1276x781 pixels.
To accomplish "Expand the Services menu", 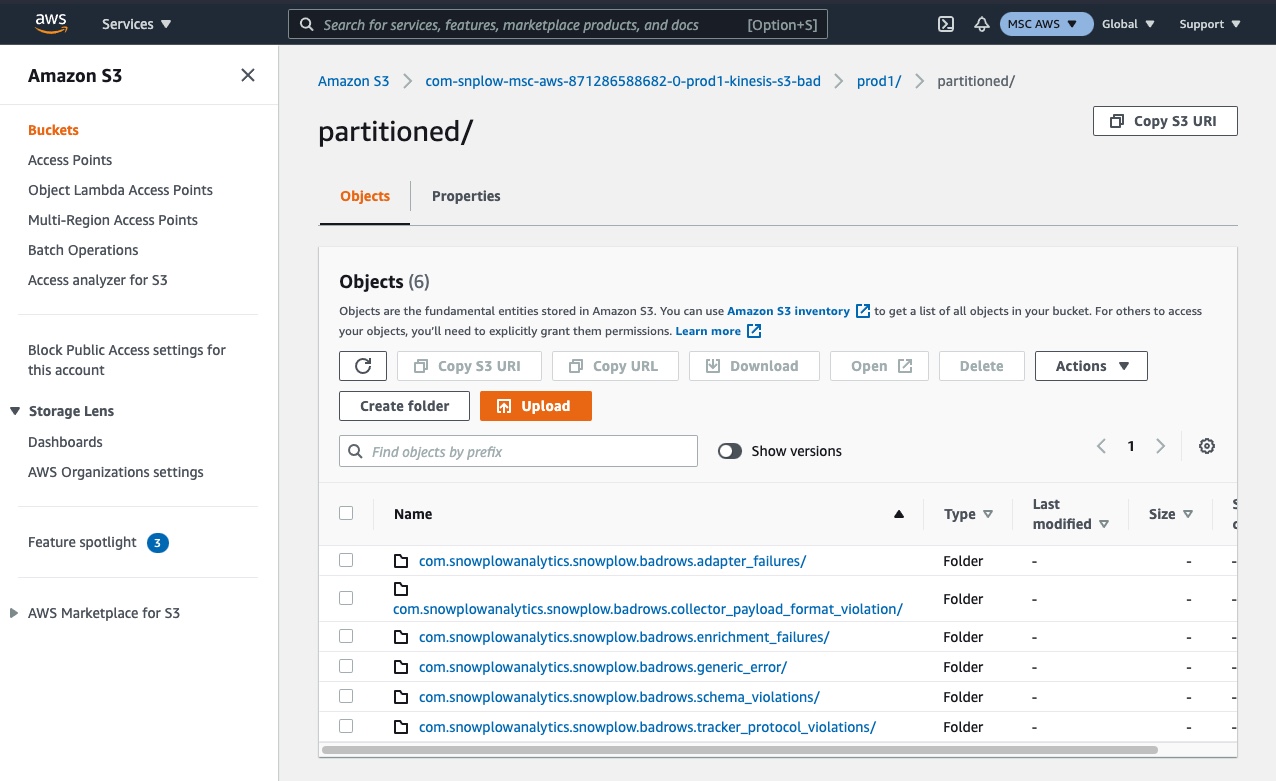I will [x=137, y=24].
